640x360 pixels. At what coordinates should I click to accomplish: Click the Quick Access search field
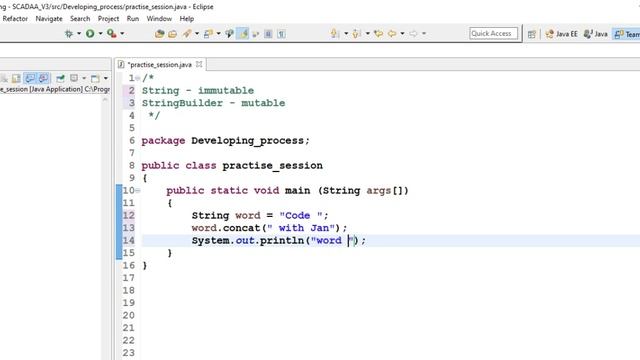coord(493,33)
